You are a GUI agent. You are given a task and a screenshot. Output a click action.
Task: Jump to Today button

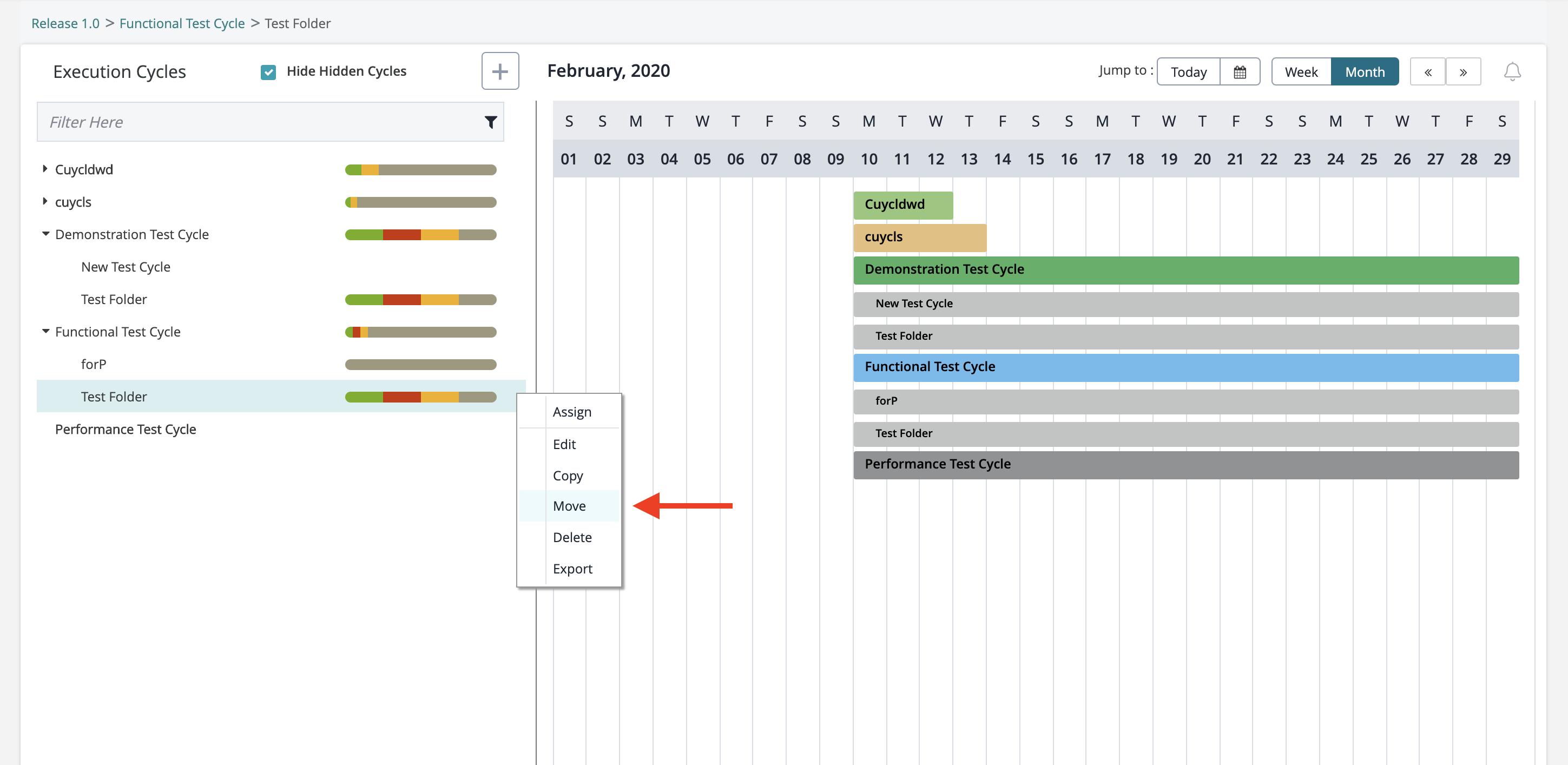click(1188, 72)
